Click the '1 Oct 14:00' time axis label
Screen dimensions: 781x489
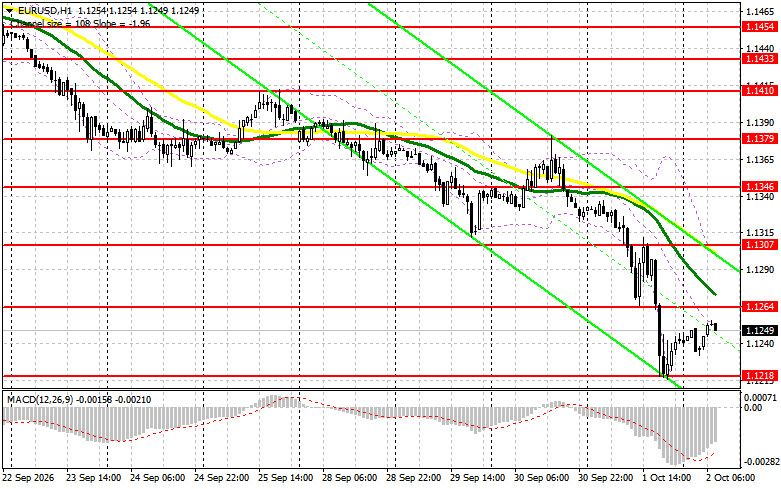click(667, 478)
